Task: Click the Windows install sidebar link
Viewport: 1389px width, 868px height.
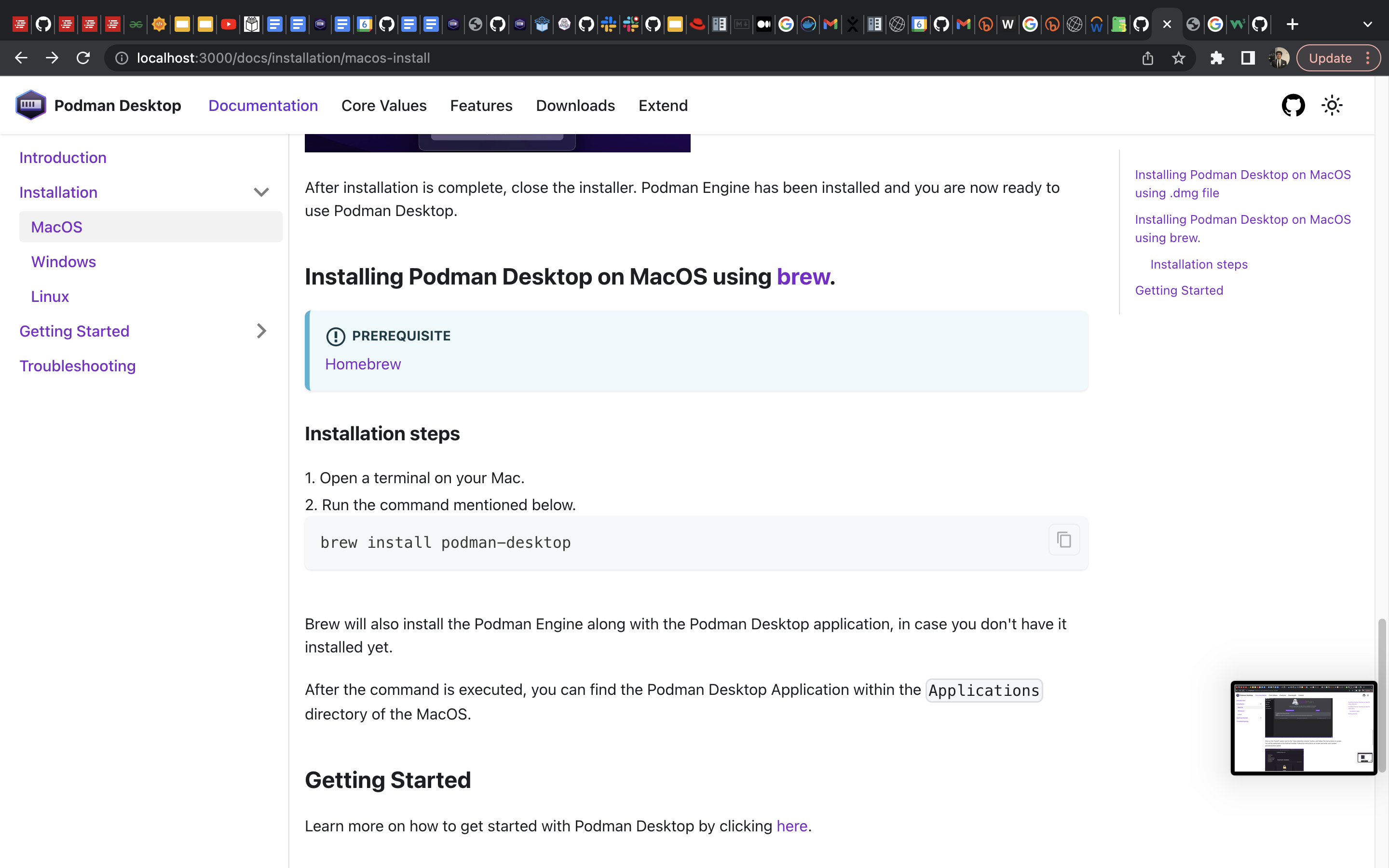Action: [63, 262]
